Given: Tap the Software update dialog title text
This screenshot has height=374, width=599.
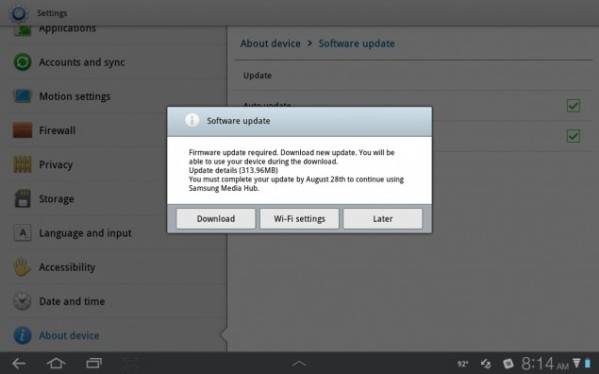Looking at the screenshot, I should (x=238, y=121).
